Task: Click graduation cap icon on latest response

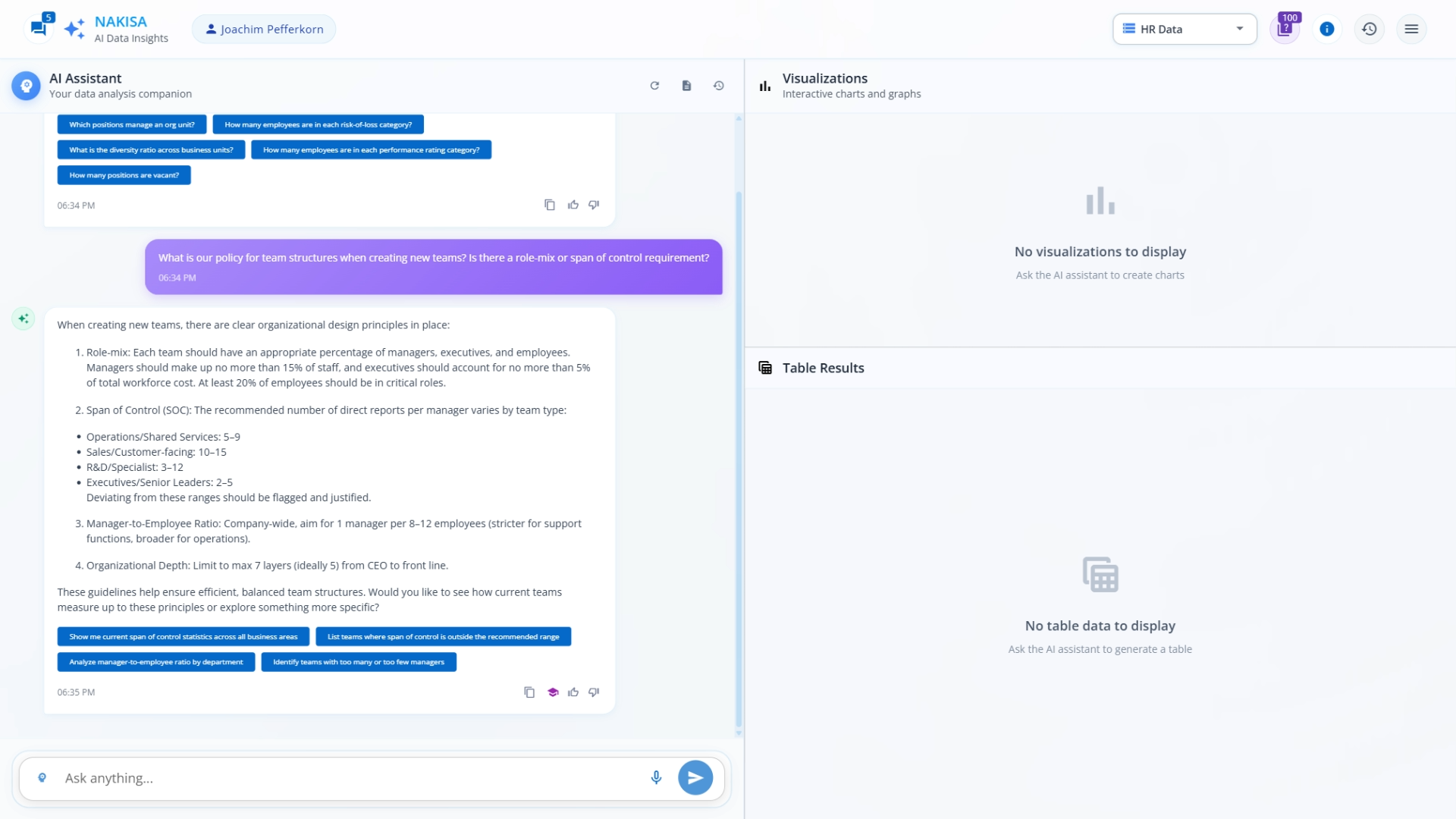Action: pos(553,692)
